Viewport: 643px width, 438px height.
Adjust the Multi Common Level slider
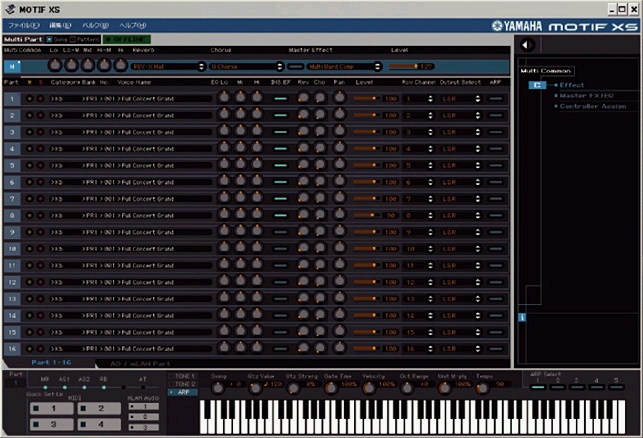click(x=404, y=66)
